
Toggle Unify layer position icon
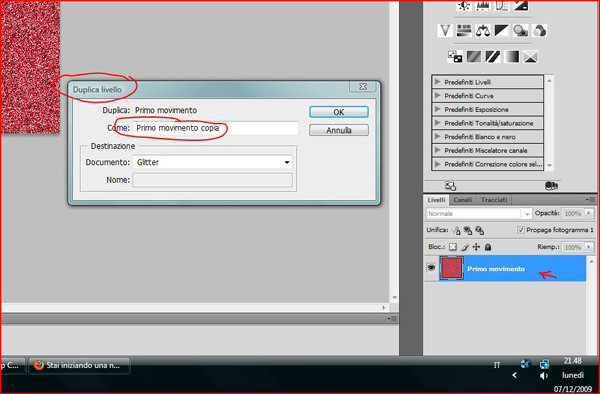[x=456, y=230]
